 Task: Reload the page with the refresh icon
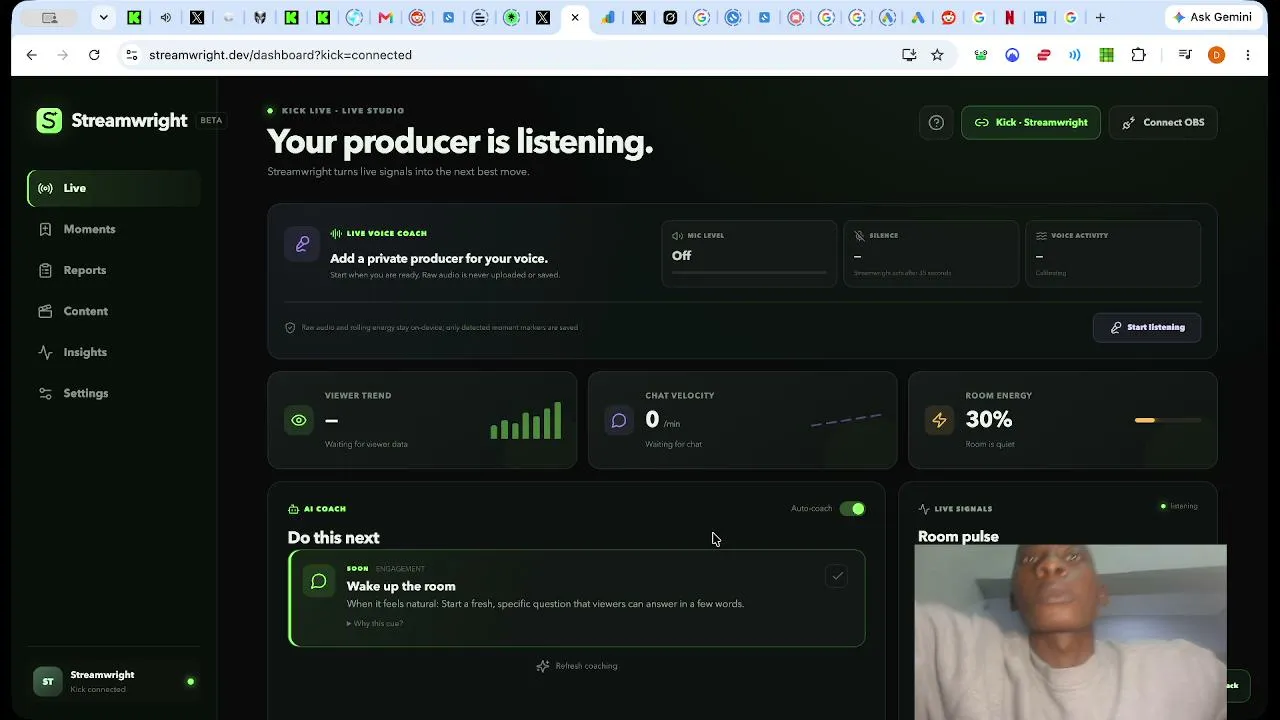[x=94, y=55]
